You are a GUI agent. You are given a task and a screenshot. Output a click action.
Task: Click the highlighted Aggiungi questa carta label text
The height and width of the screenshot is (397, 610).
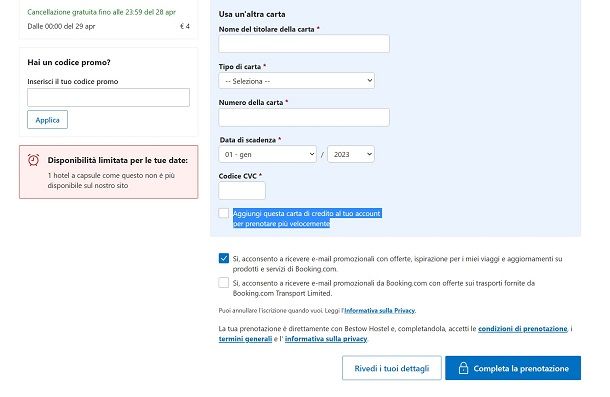pyautogui.click(x=307, y=218)
